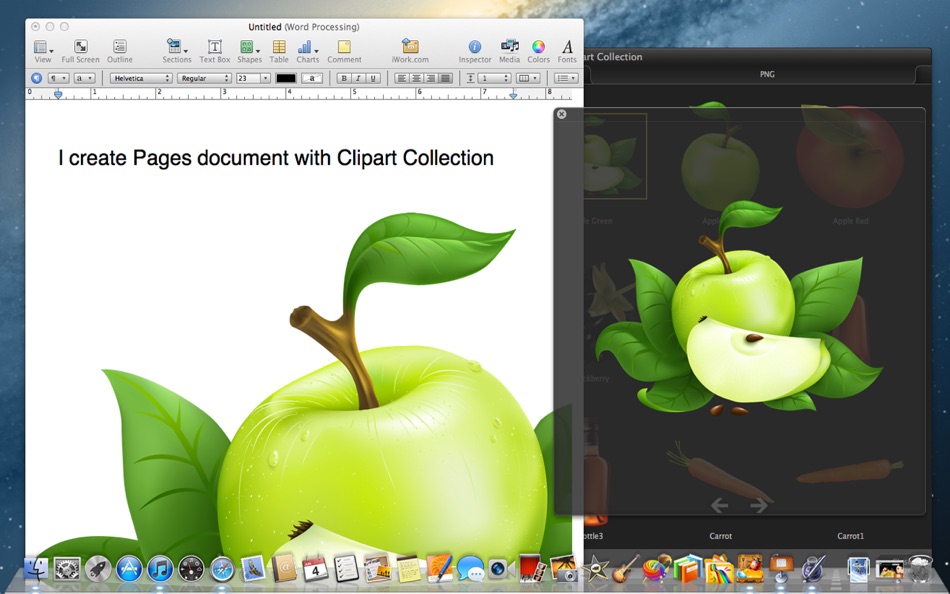
Task: Open Trash from the Dock
Action: (x=920, y=569)
